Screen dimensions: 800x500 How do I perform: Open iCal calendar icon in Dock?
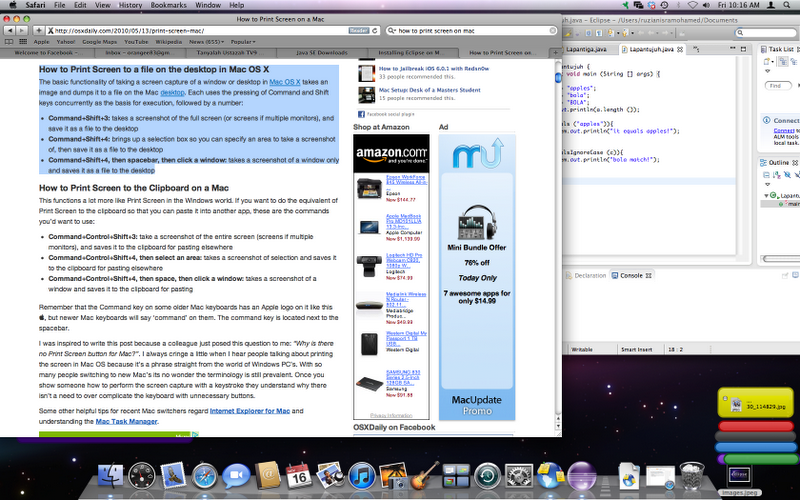pyautogui.click(x=299, y=476)
